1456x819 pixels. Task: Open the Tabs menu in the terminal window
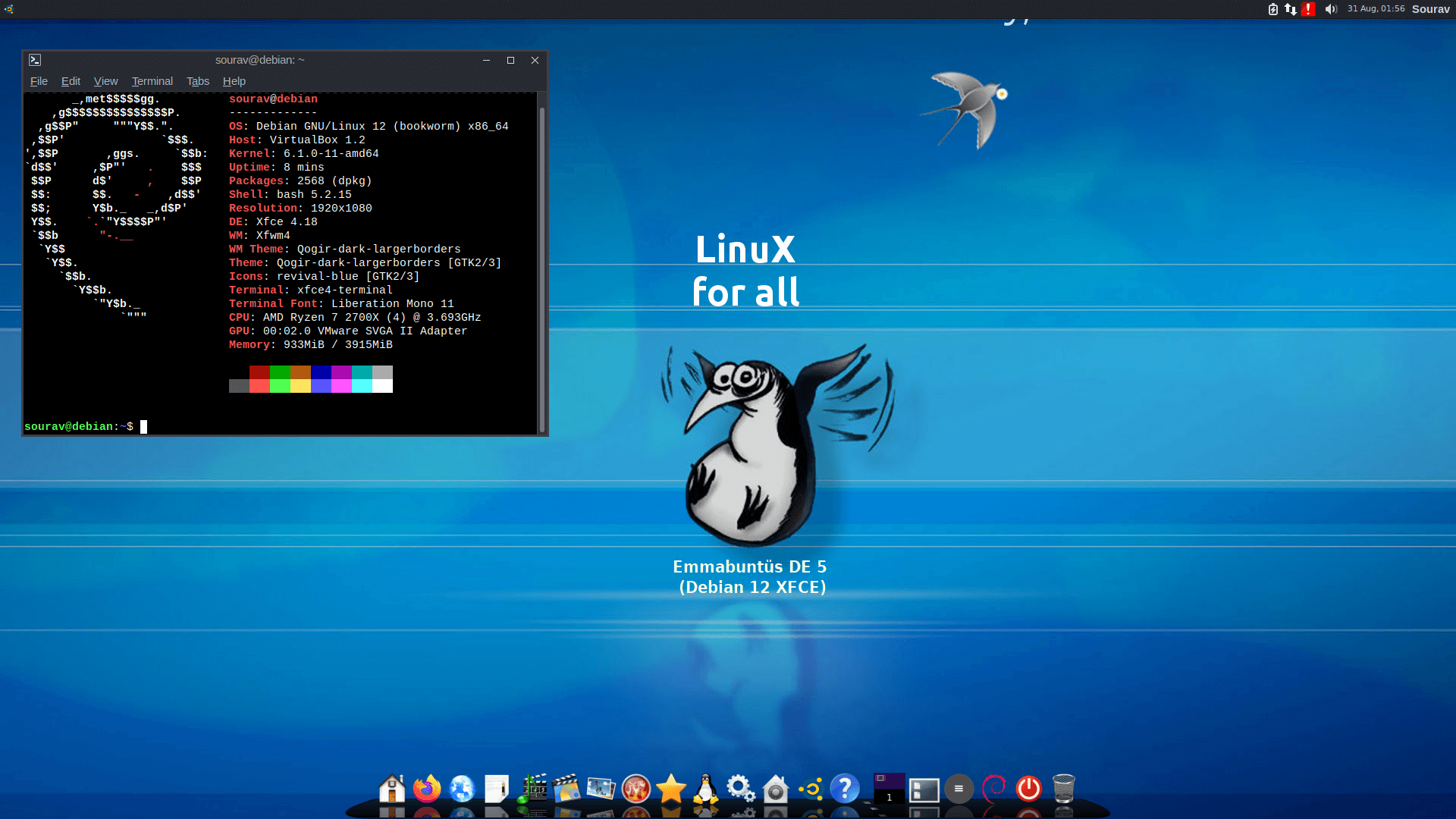point(198,81)
